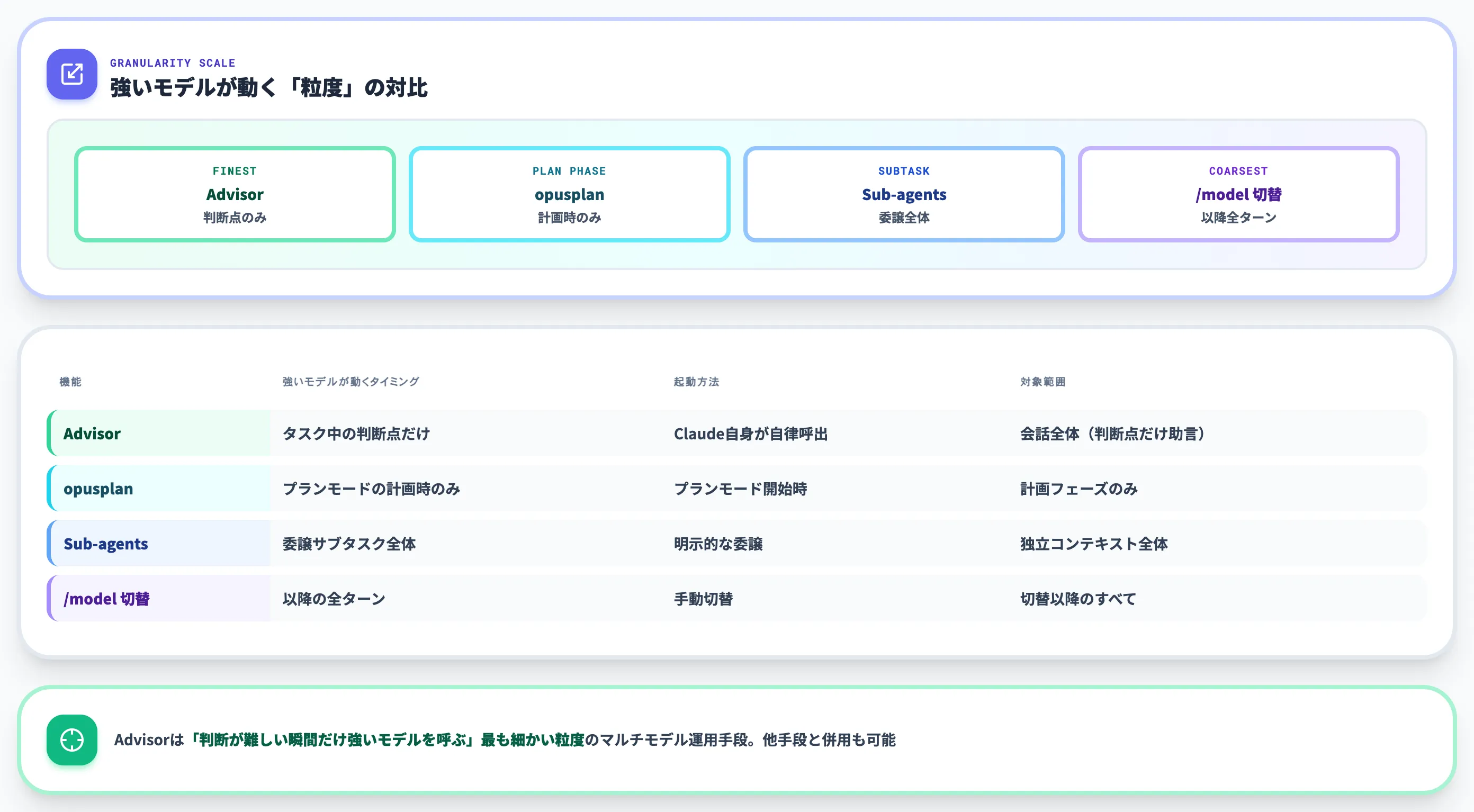Click the GRANULARITY SCALE label
The image size is (1474, 812).
[173, 63]
